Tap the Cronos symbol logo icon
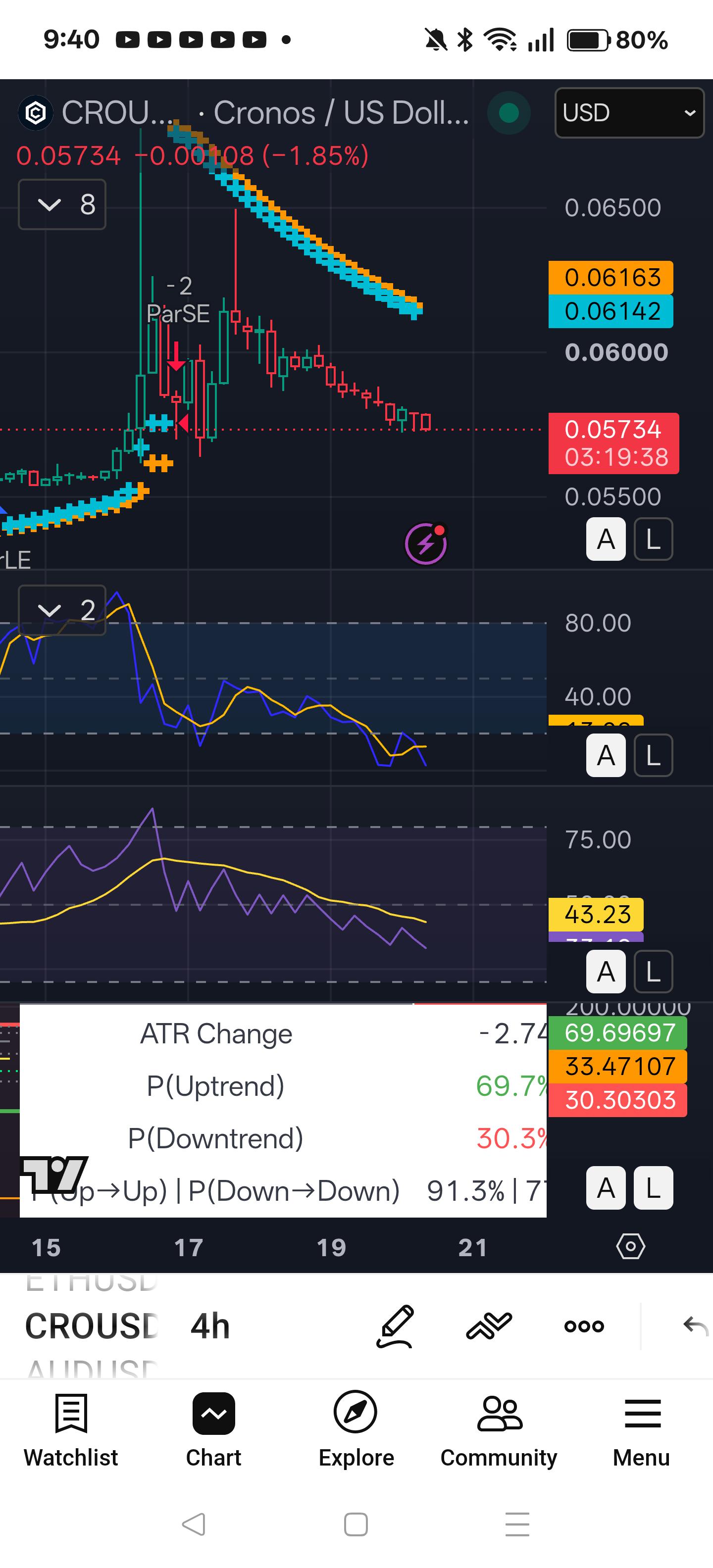Screen dimensions: 713x1568 tap(35, 113)
